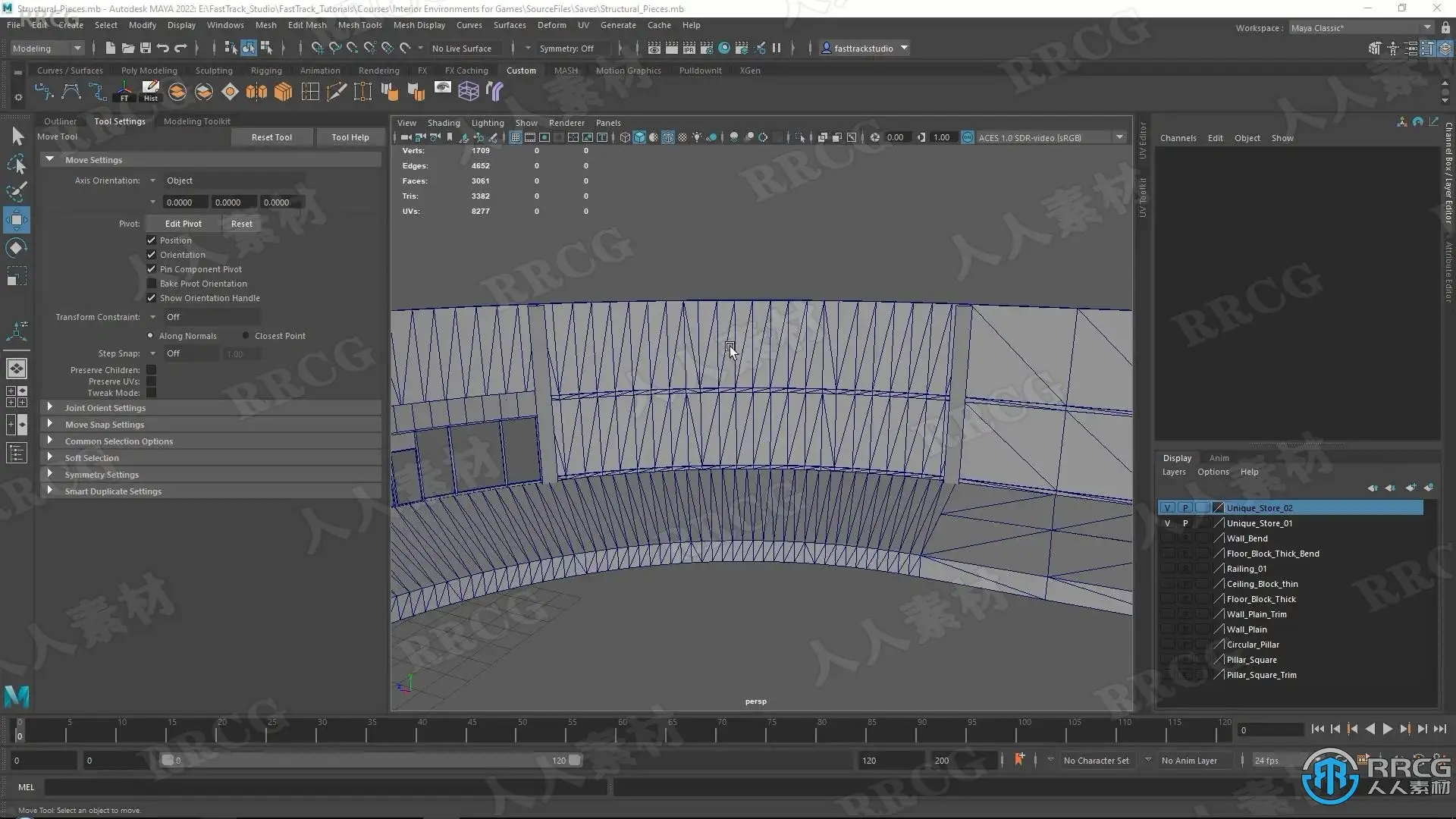Viewport: 1456px width, 819px height.
Task: Uncheck the Position checkbox
Action: point(151,240)
